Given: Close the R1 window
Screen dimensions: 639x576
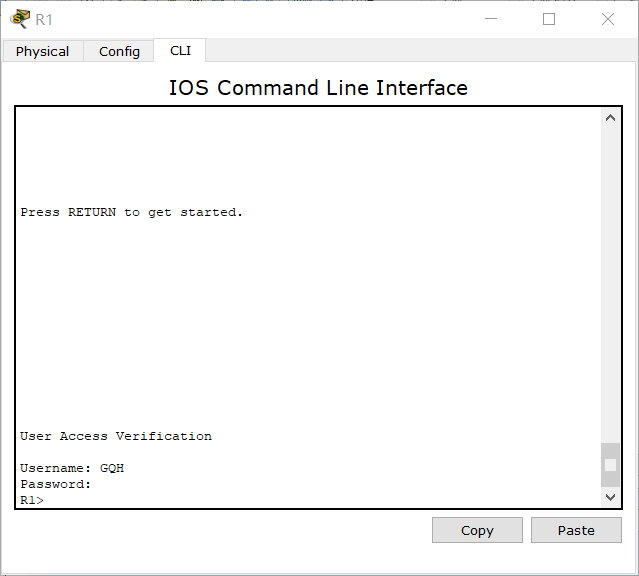Looking at the screenshot, I should (x=608, y=19).
